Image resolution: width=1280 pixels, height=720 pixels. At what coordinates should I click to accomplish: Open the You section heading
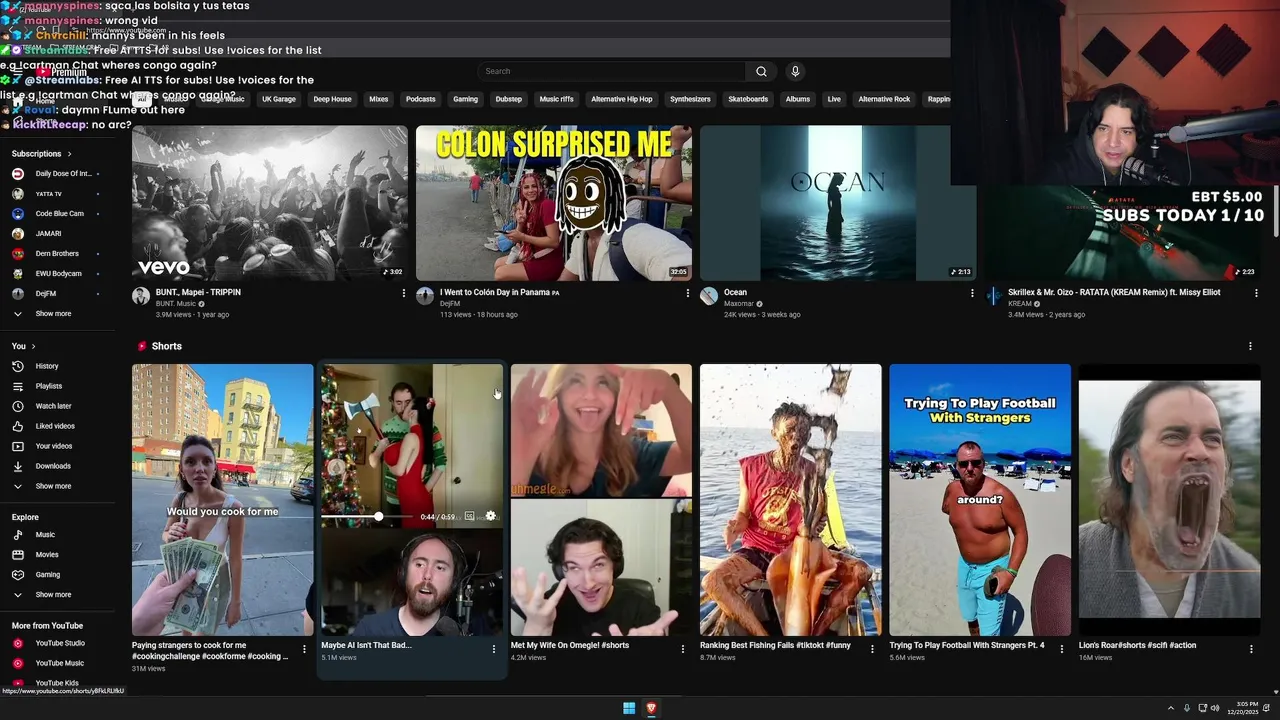point(23,346)
